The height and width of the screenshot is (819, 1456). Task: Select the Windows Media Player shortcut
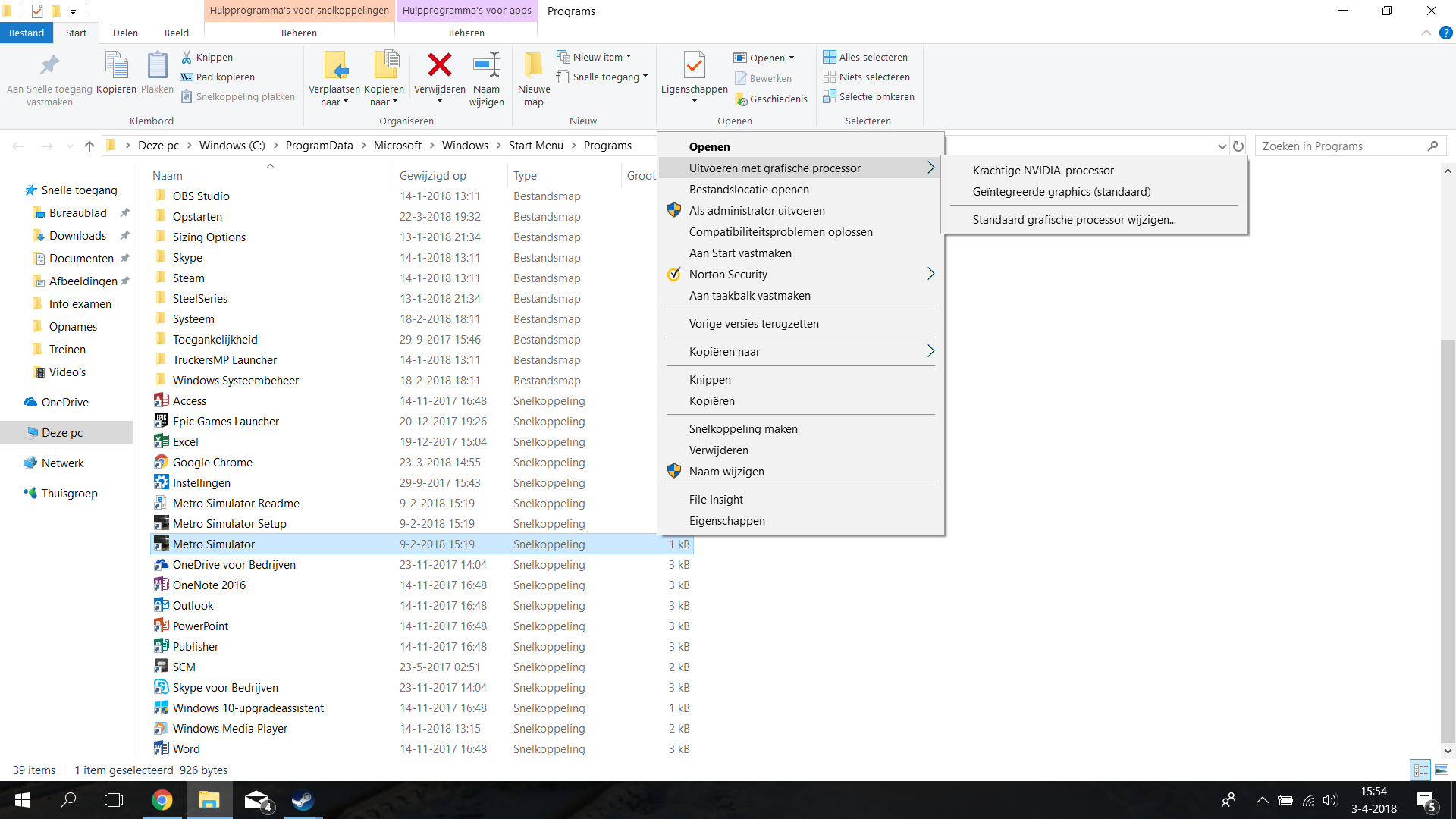pos(230,728)
